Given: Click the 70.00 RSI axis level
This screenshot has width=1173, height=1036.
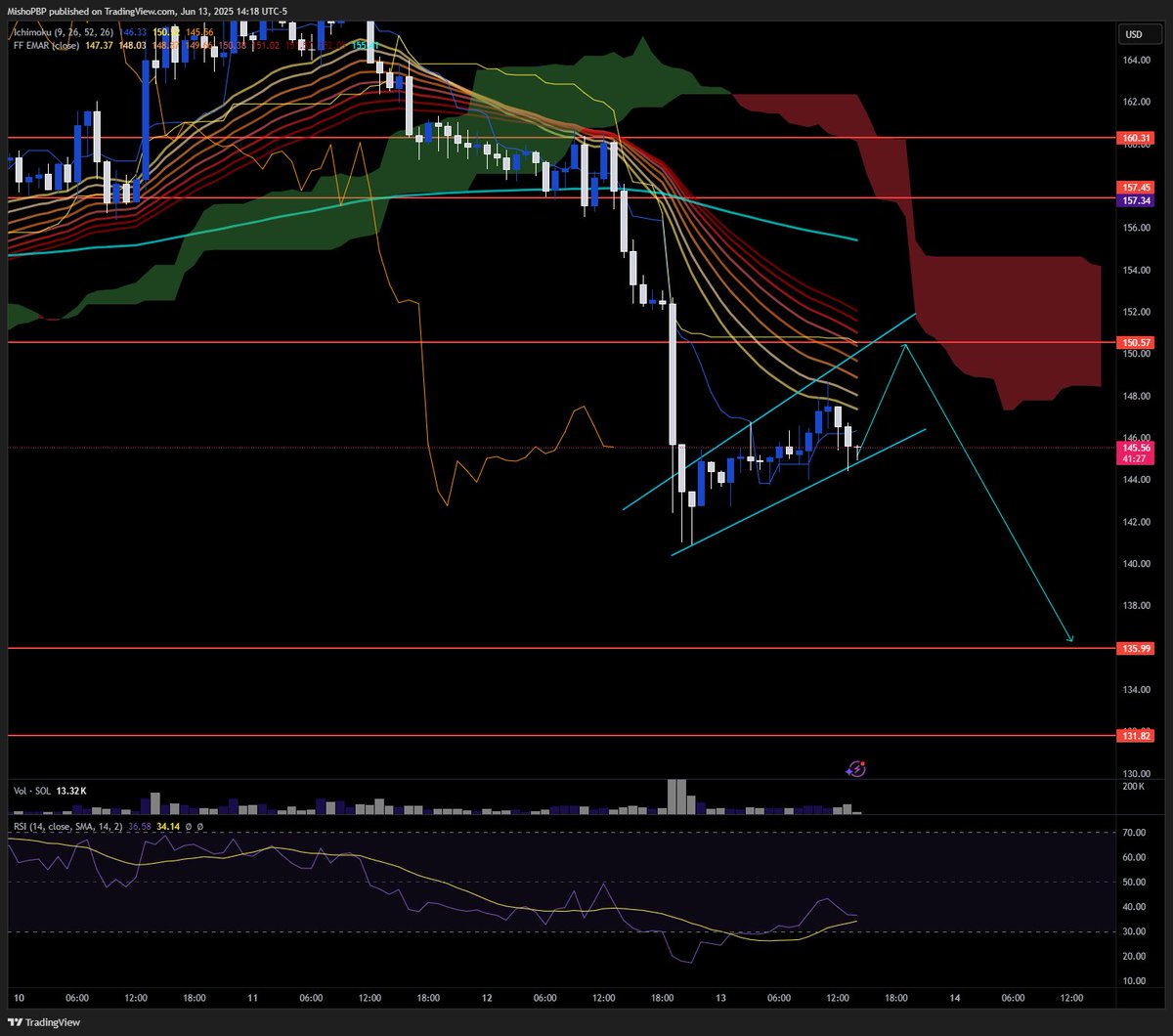Looking at the screenshot, I should coord(1134,833).
